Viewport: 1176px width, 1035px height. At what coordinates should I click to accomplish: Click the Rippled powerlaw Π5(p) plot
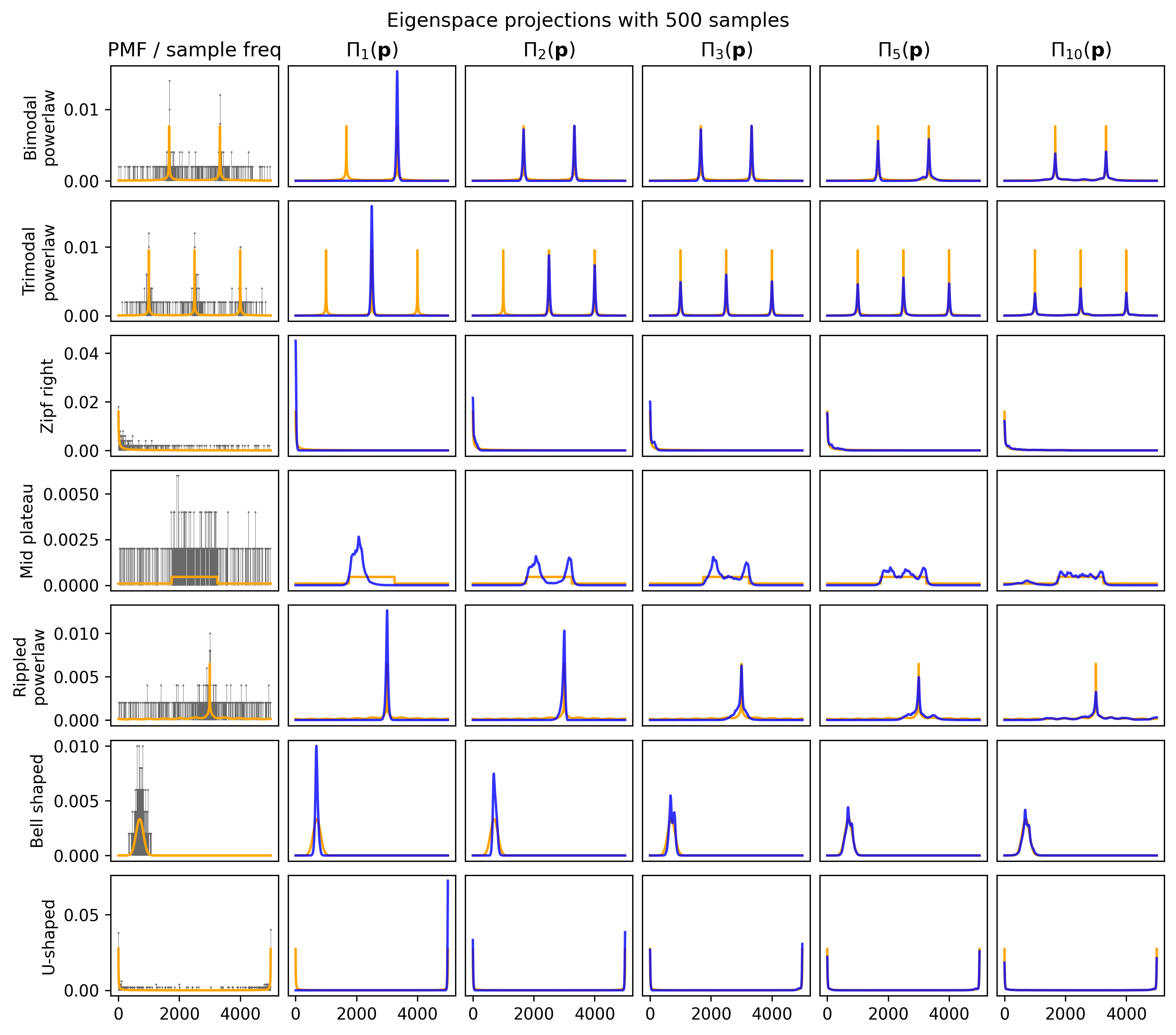903,665
